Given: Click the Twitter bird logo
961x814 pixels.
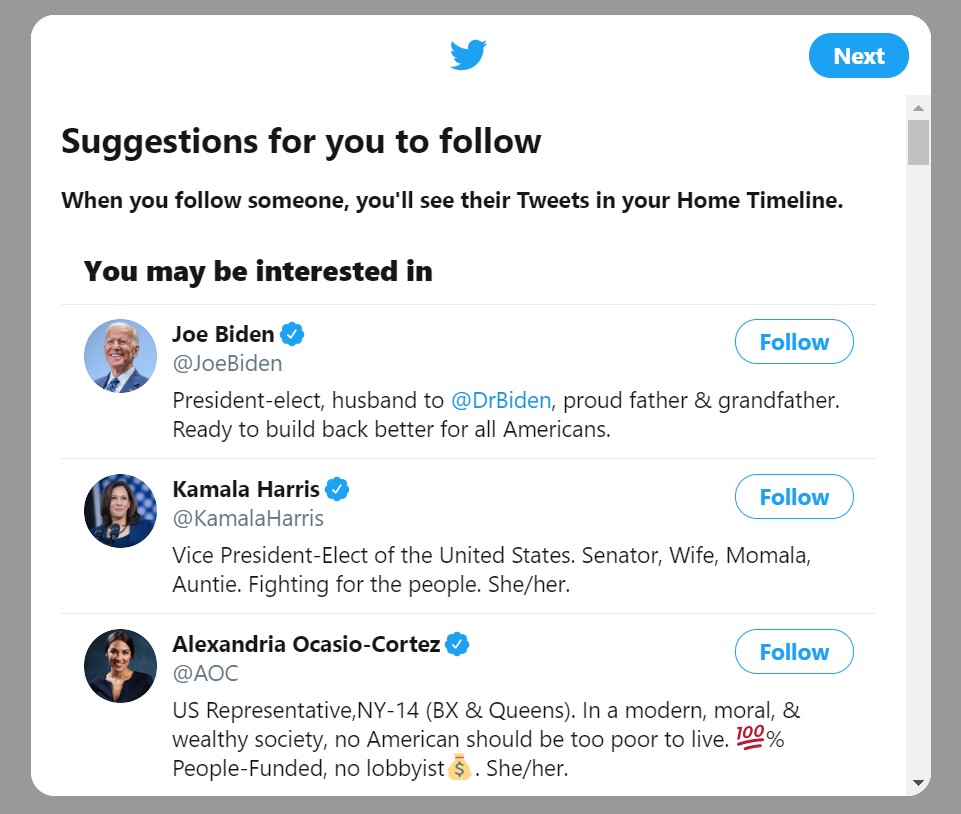Looking at the screenshot, I should click(468, 55).
